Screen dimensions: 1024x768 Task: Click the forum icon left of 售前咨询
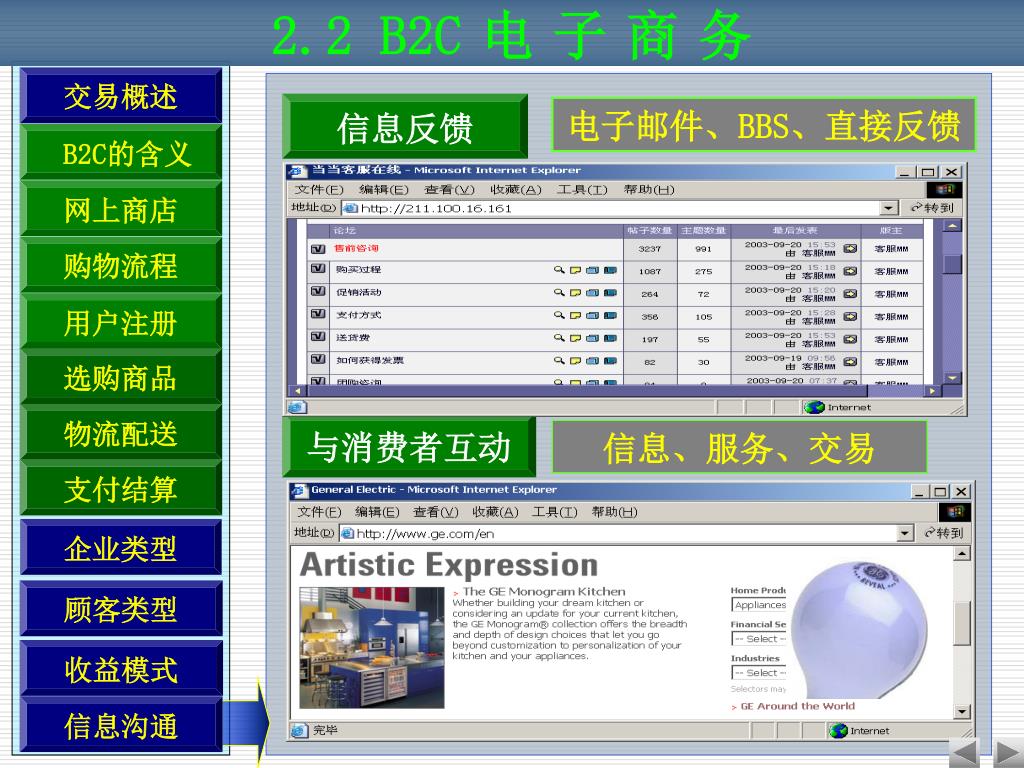[318, 249]
